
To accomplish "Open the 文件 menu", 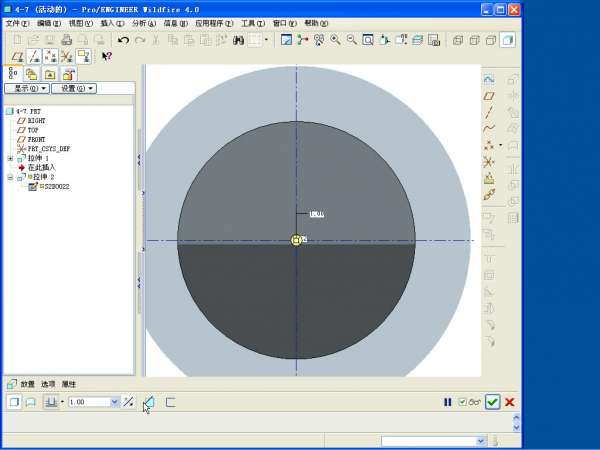I will click(17, 22).
